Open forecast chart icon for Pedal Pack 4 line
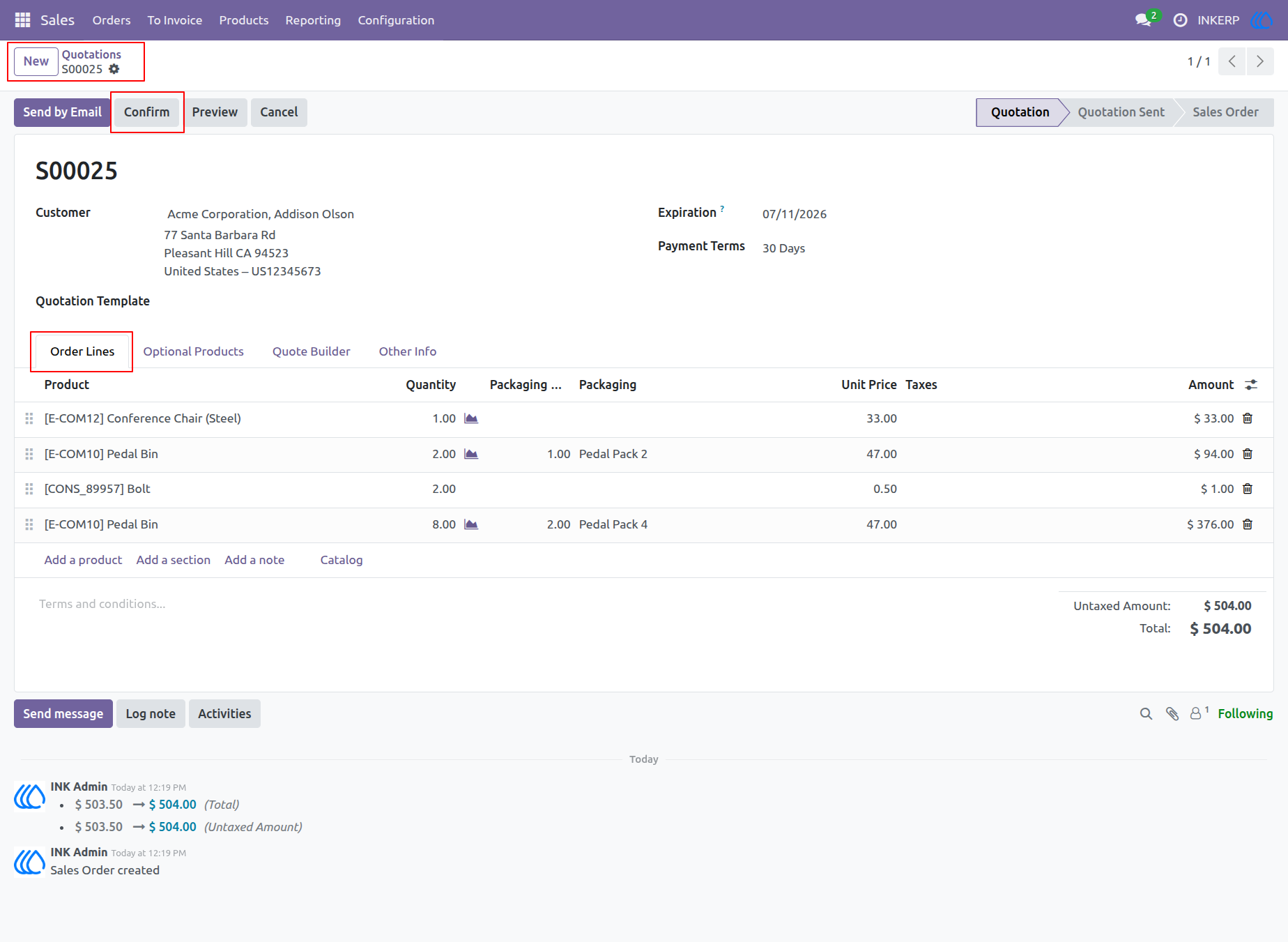The image size is (1288, 942). coord(471,524)
